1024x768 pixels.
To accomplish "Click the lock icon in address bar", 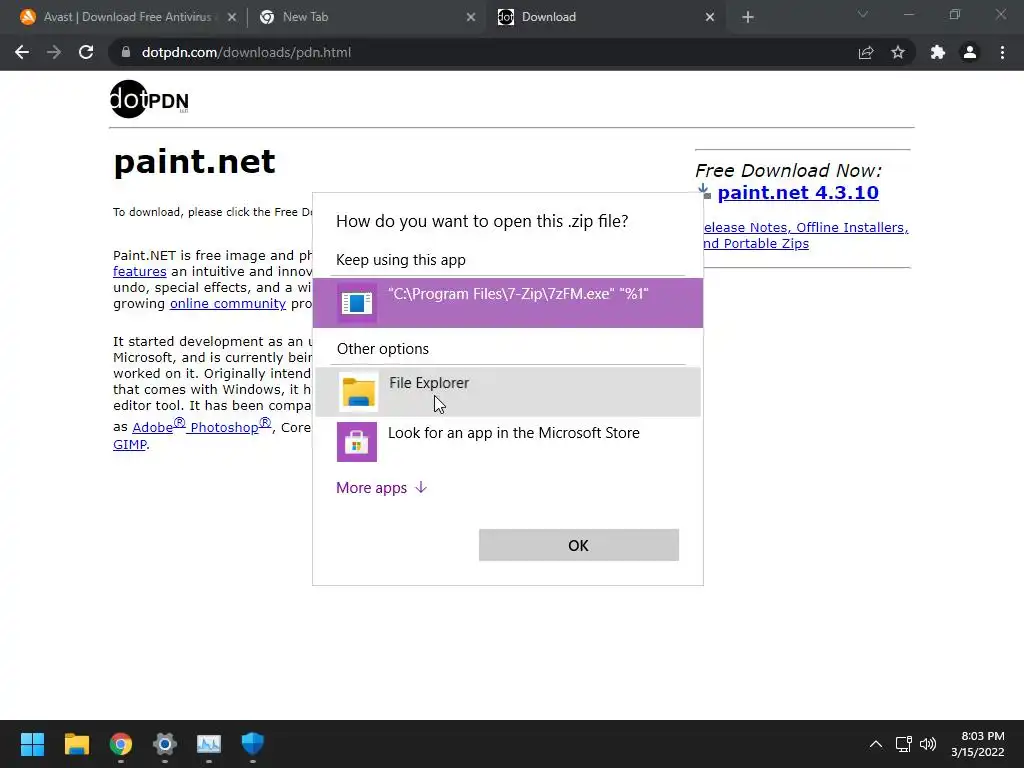I will 126,52.
